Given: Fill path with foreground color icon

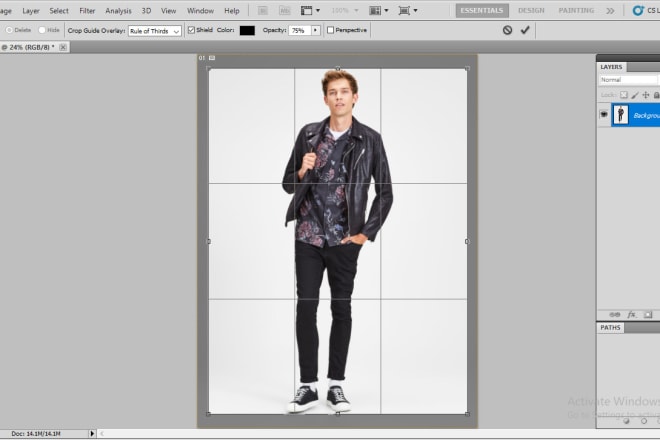Looking at the screenshot, I should tap(626, 421).
